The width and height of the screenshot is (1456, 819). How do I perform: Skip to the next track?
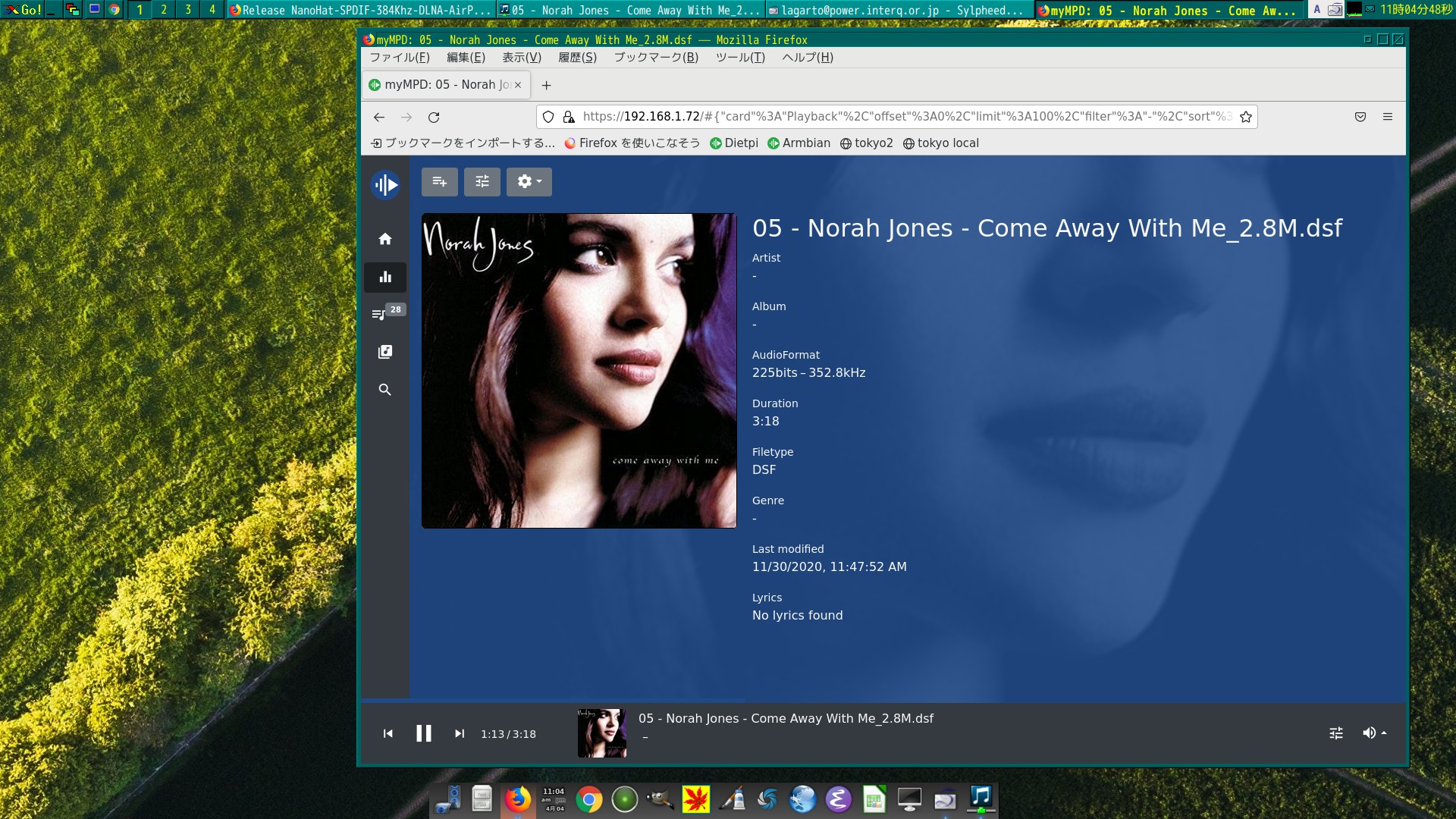(460, 733)
